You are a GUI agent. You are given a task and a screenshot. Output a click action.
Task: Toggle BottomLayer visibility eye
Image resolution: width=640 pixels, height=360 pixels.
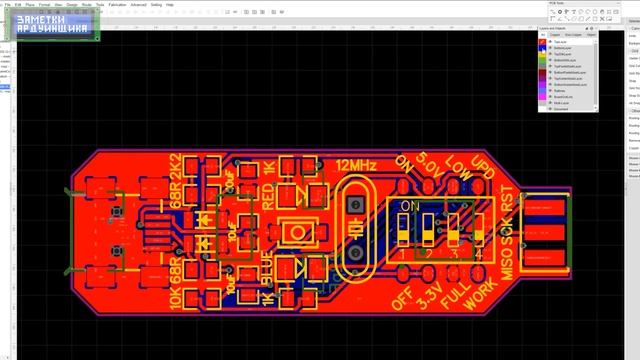point(550,48)
